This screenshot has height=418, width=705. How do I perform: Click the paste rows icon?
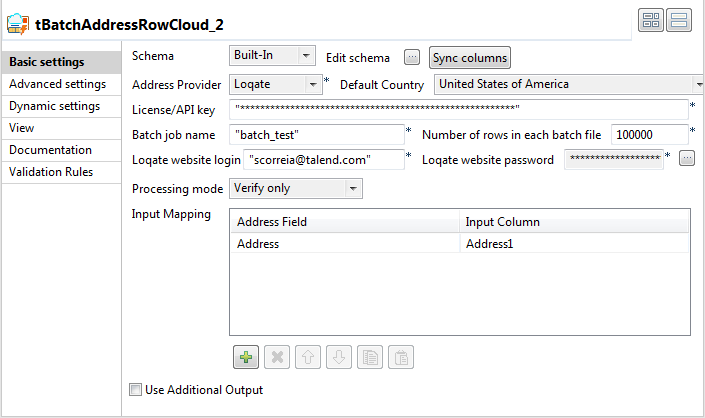401,357
